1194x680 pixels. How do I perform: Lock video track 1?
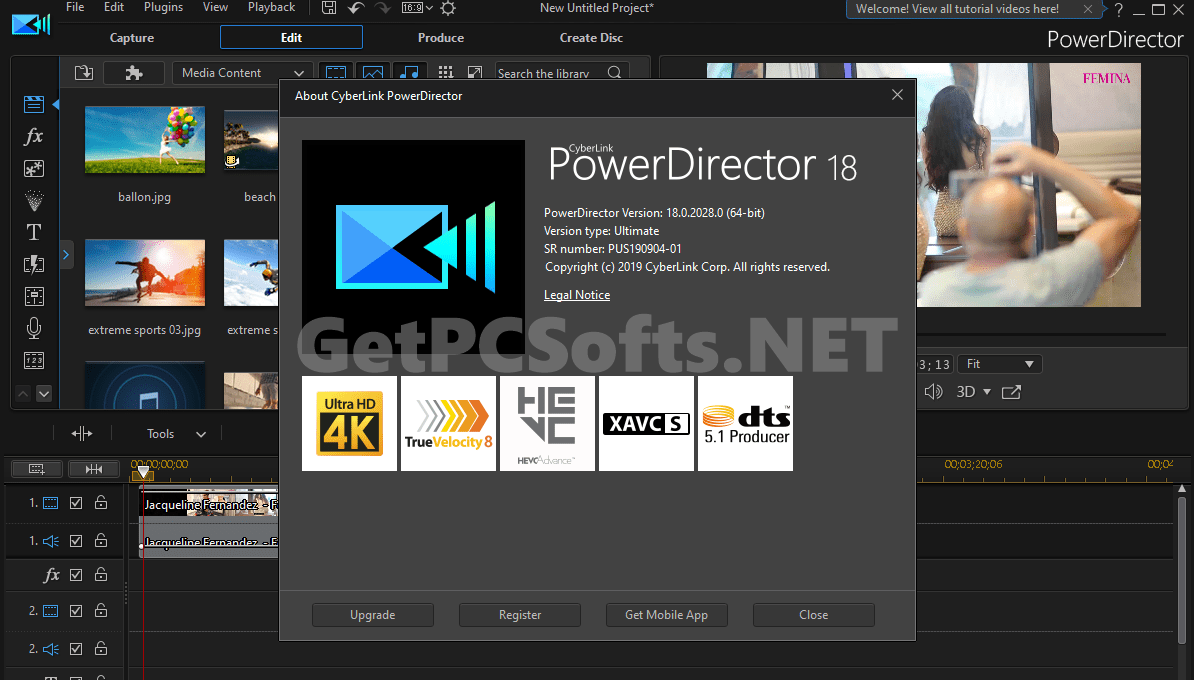pyautogui.click(x=101, y=503)
